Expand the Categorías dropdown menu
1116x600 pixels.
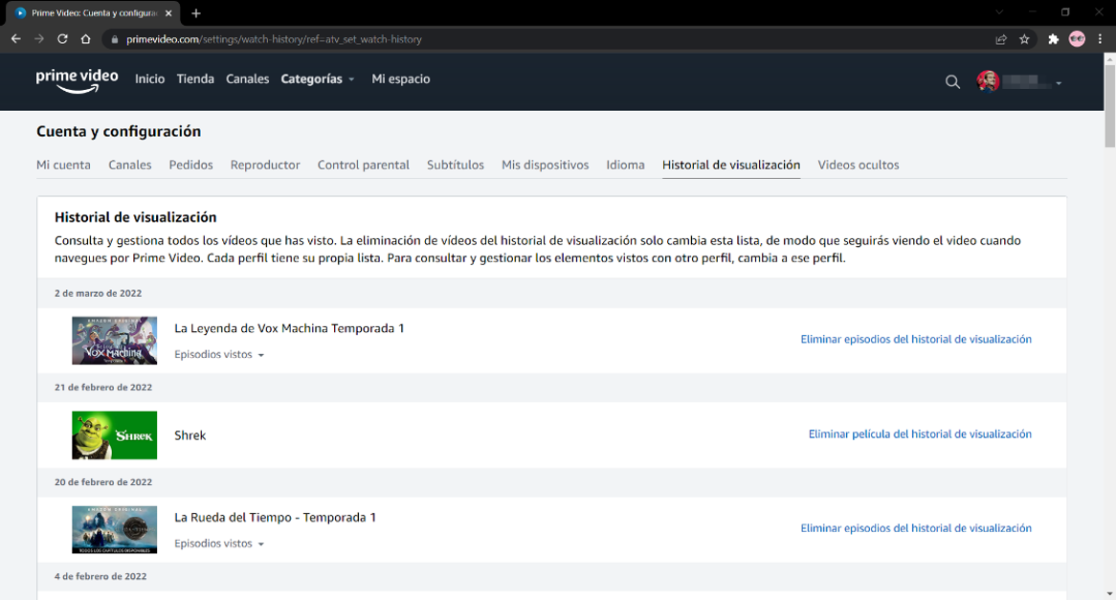tap(317, 79)
